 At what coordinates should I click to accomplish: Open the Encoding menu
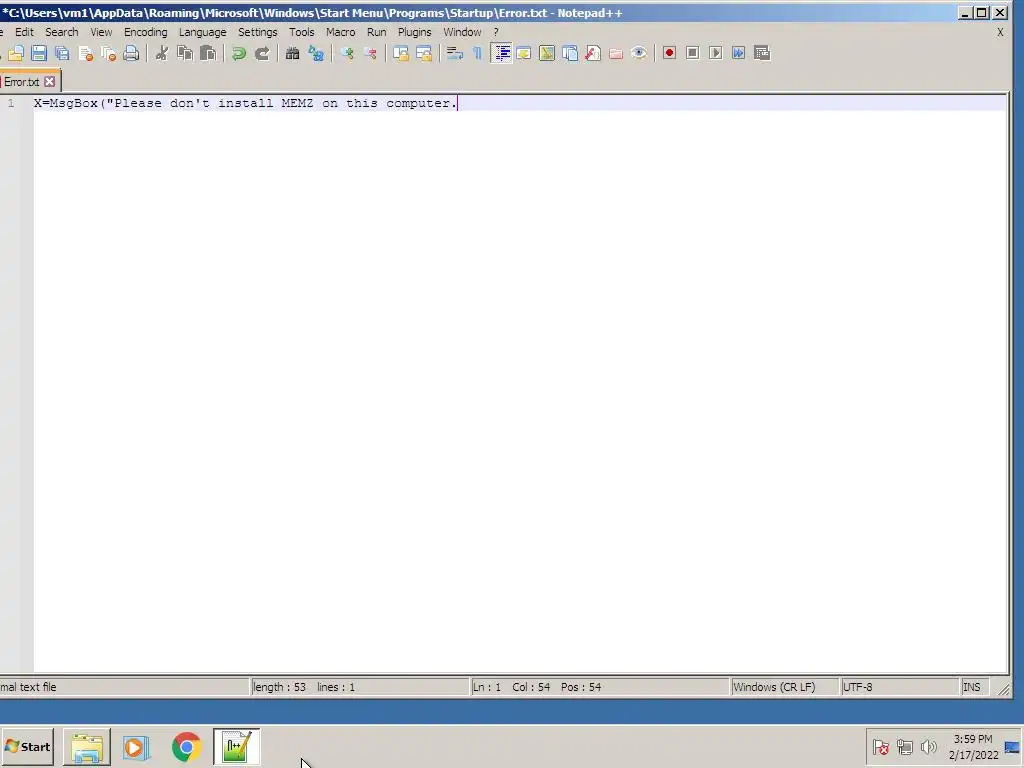click(x=146, y=32)
